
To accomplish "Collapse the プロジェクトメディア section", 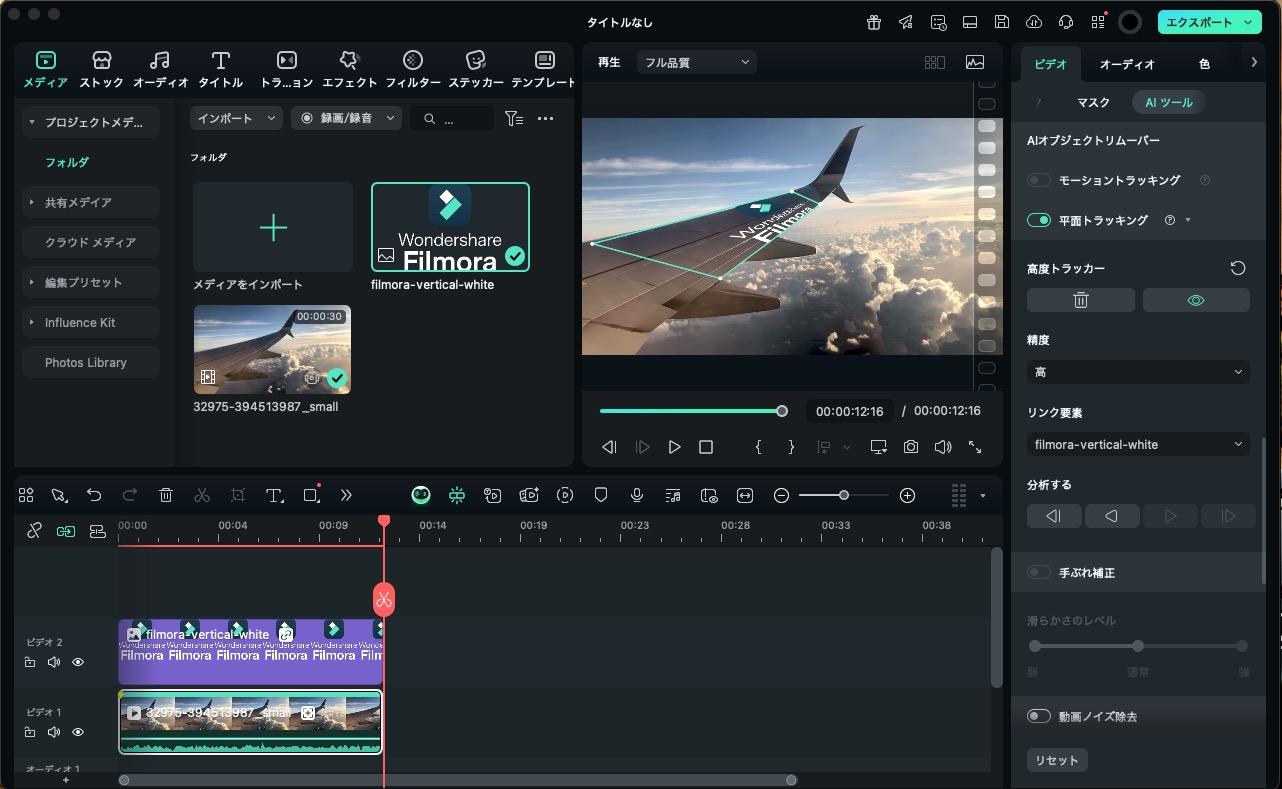I will click(x=32, y=122).
